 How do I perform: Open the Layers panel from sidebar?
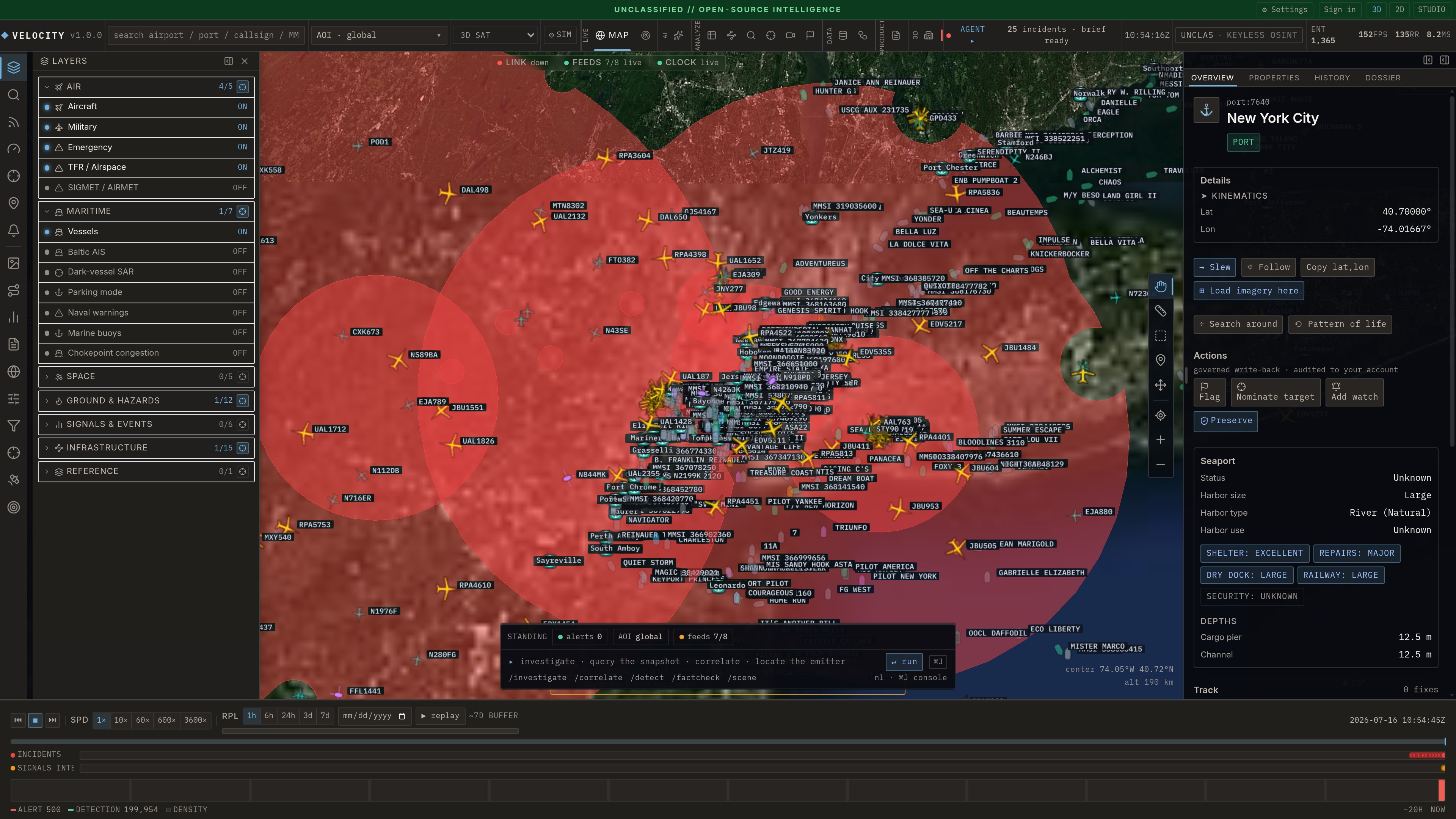click(x=14, y=67)
